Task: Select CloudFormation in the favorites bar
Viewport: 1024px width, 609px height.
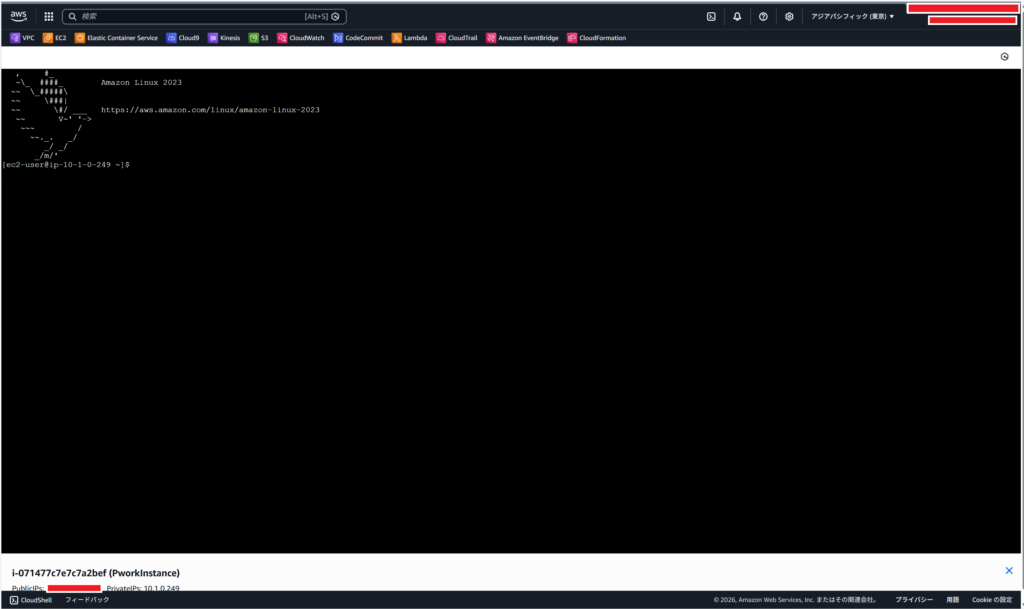Action: point(596,38)
